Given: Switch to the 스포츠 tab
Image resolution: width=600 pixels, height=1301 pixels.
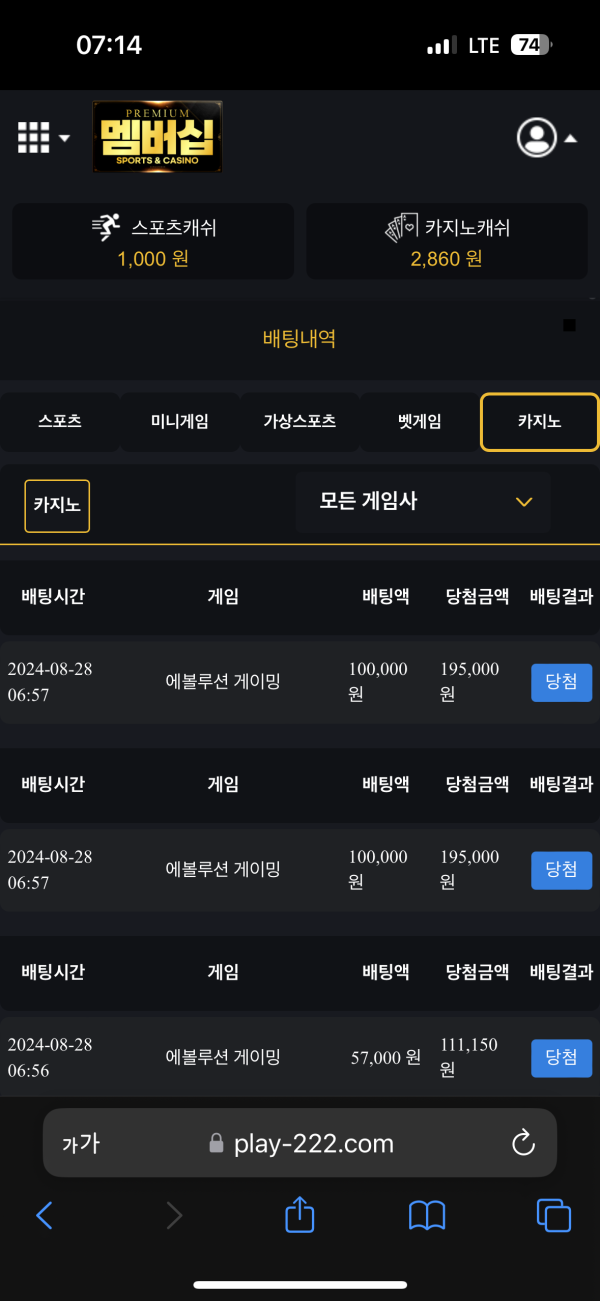Looking at the screenshot, I should [60, 422].
